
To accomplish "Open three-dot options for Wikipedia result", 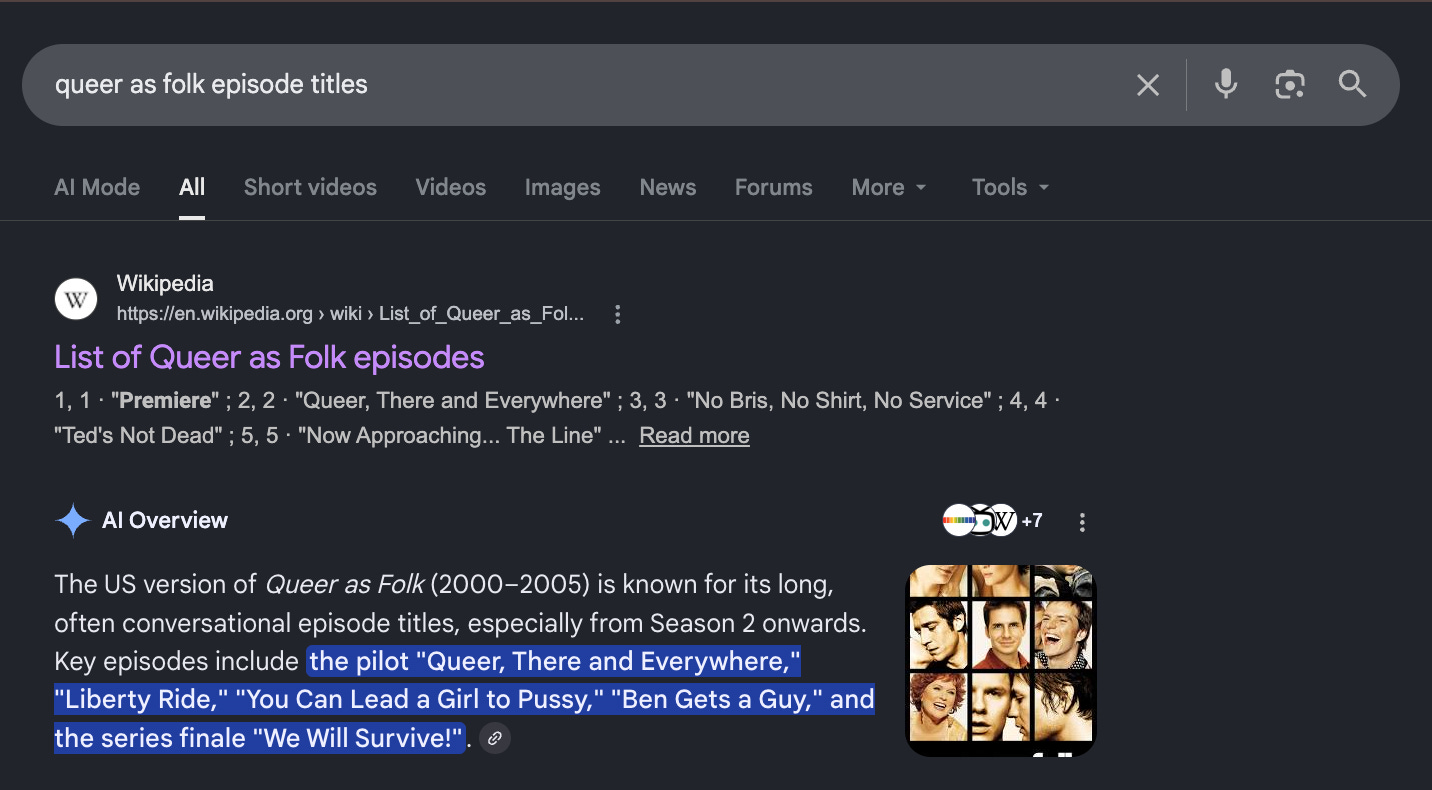I will 617,315.
